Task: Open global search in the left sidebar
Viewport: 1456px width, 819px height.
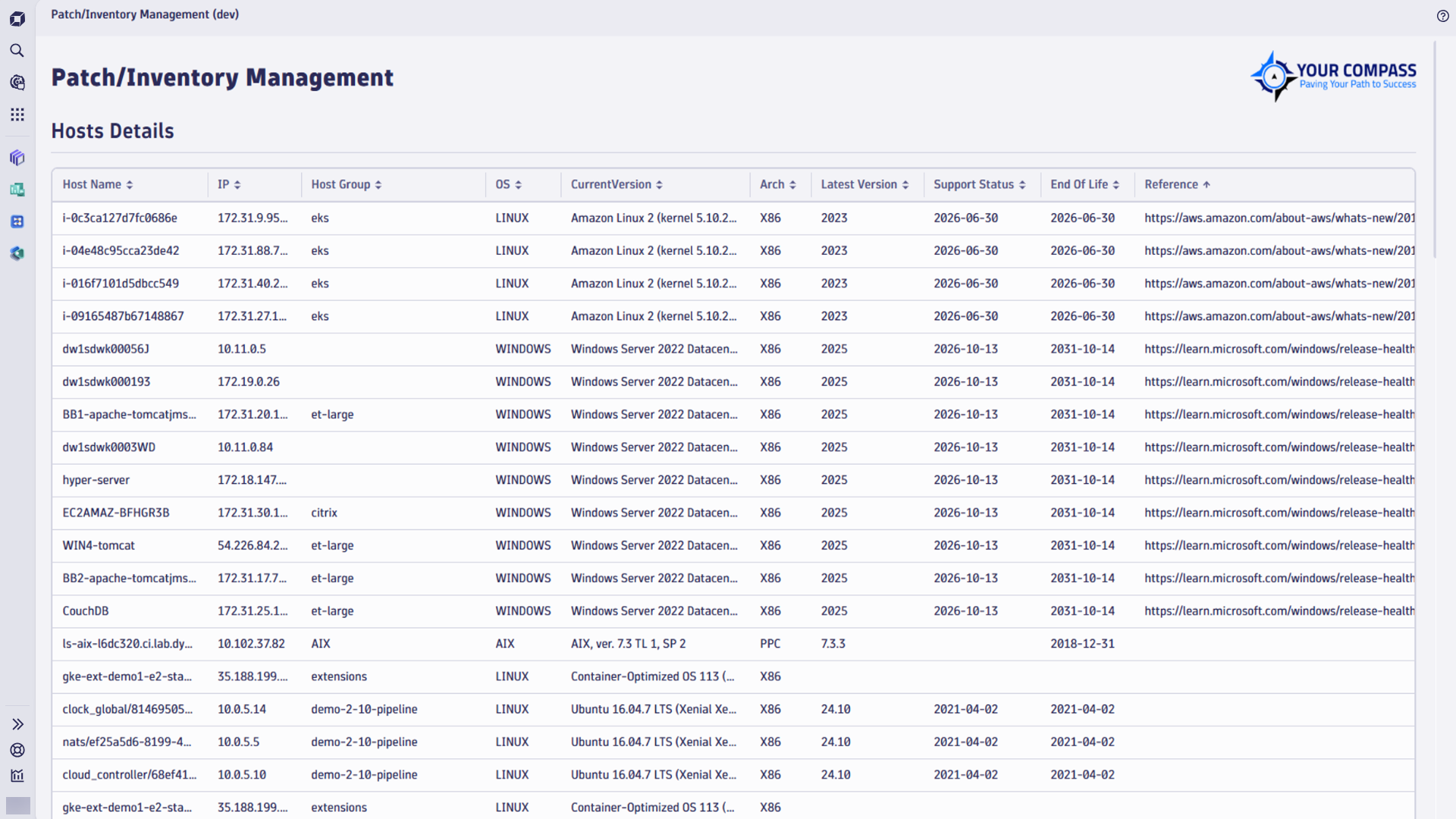Action: (x=17, y=50)
